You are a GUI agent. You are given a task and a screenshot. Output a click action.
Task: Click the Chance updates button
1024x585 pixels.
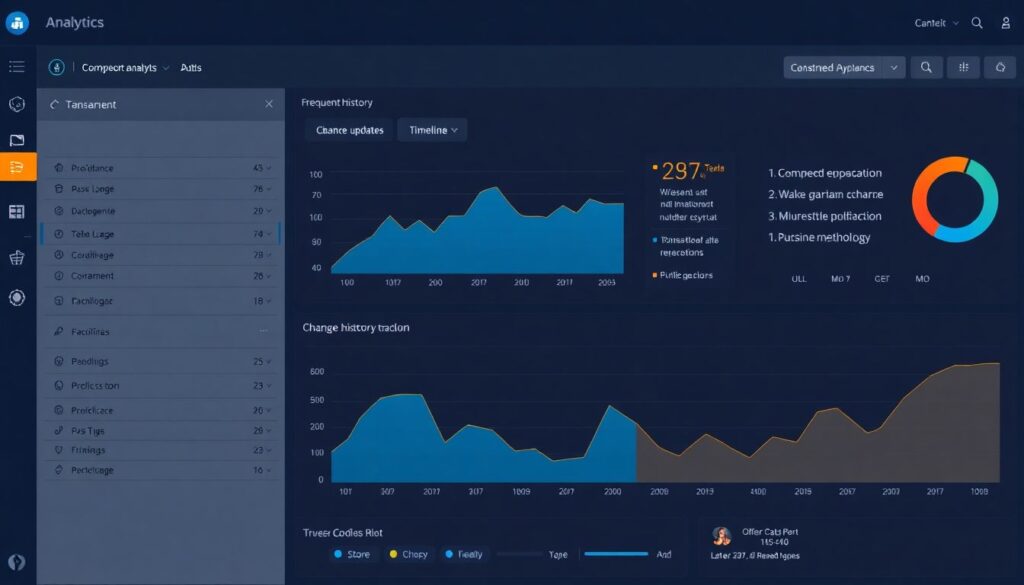(349, 130)
